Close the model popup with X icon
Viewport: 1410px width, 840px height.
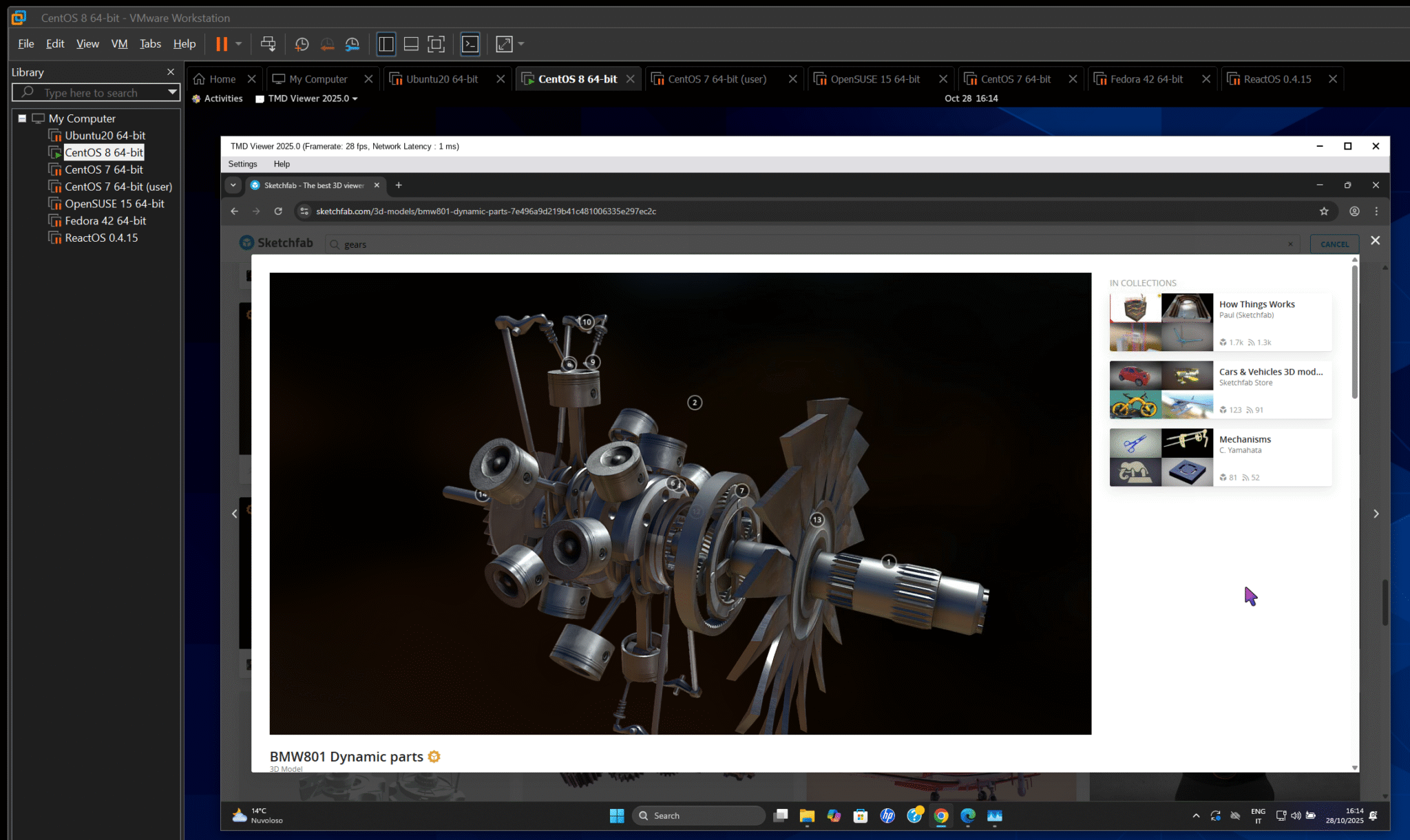pos(1375,240)
